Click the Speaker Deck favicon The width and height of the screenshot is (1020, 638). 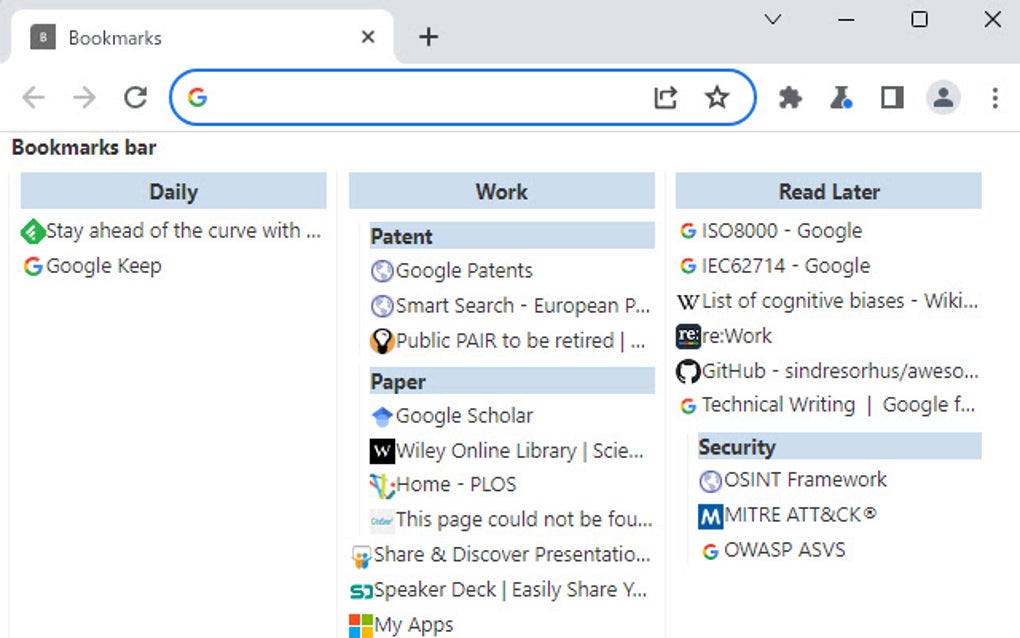point(363,590)
